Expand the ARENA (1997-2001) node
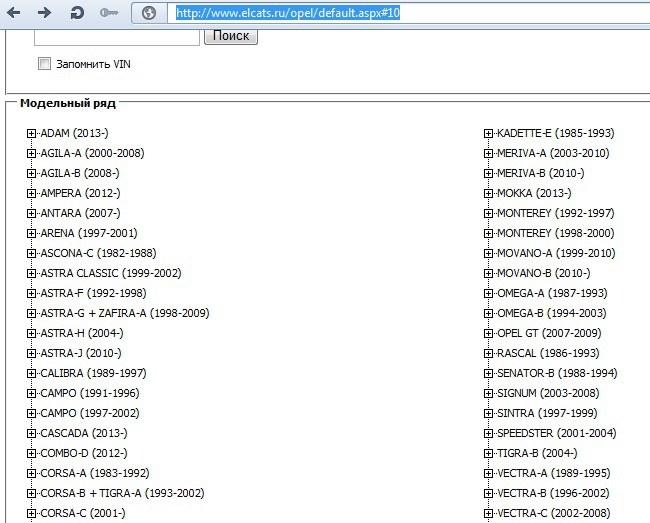 pos(32,233)
